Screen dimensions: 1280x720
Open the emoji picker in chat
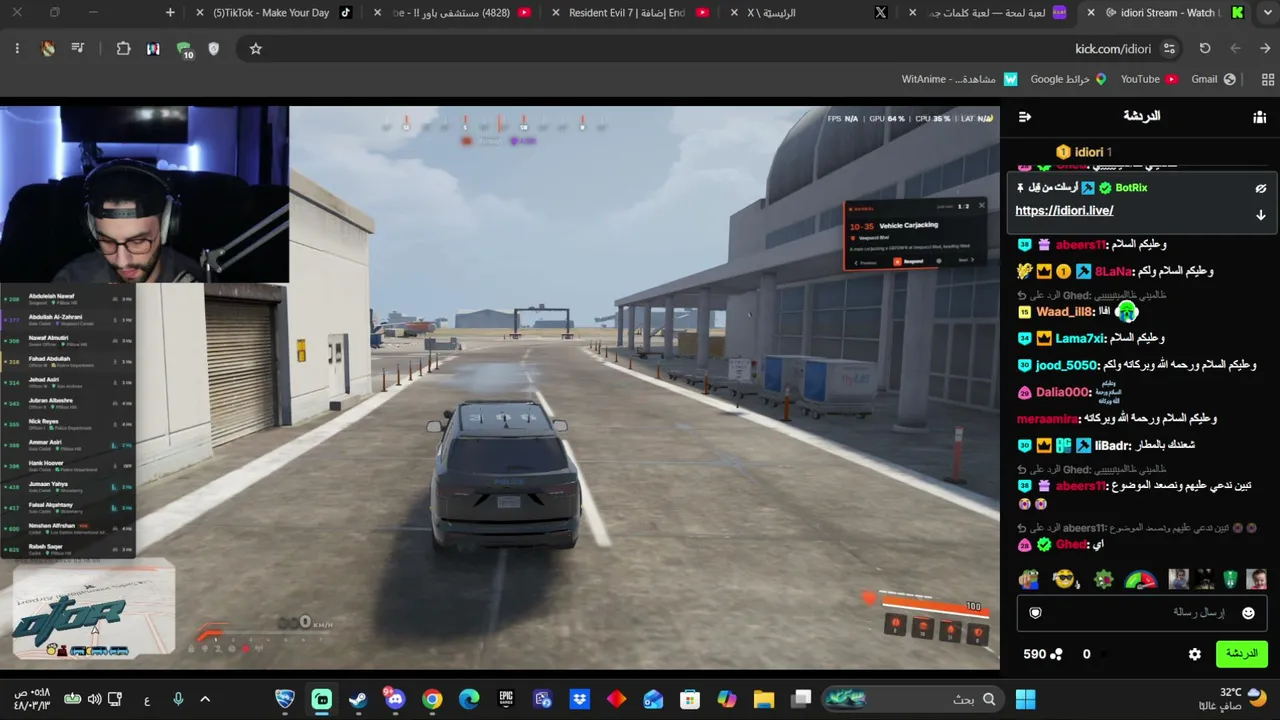coord(1248,613)
